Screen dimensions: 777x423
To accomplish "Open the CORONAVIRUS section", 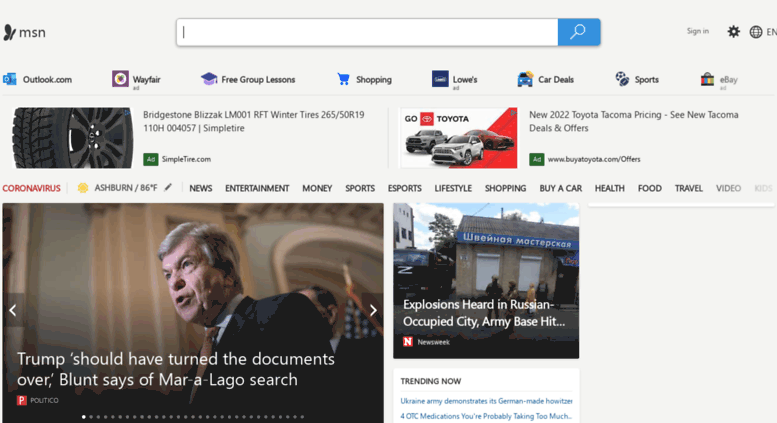I will [x=31, y=188].
